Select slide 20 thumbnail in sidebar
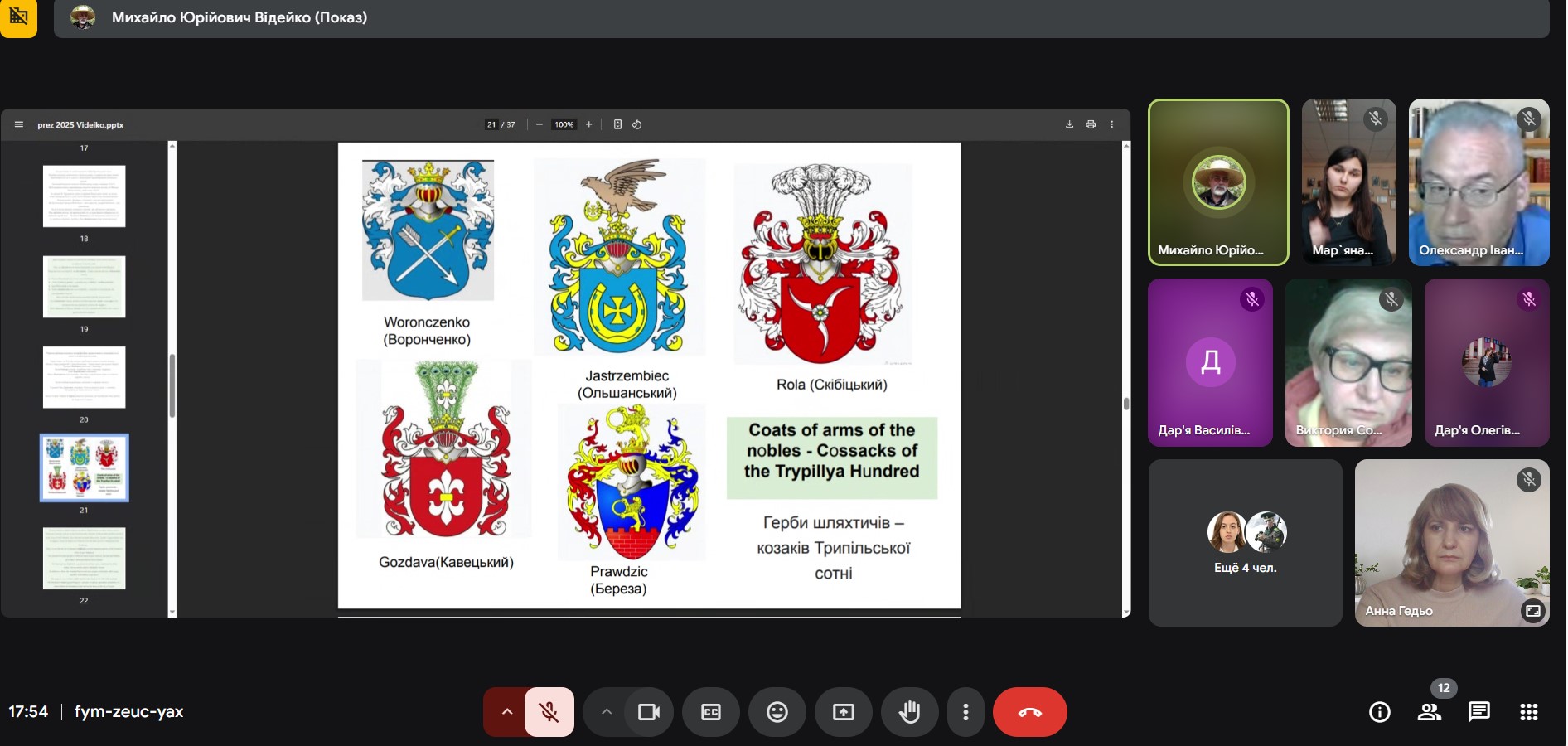The height and width of the screenshot is (746, 1568). click(84, 377)
